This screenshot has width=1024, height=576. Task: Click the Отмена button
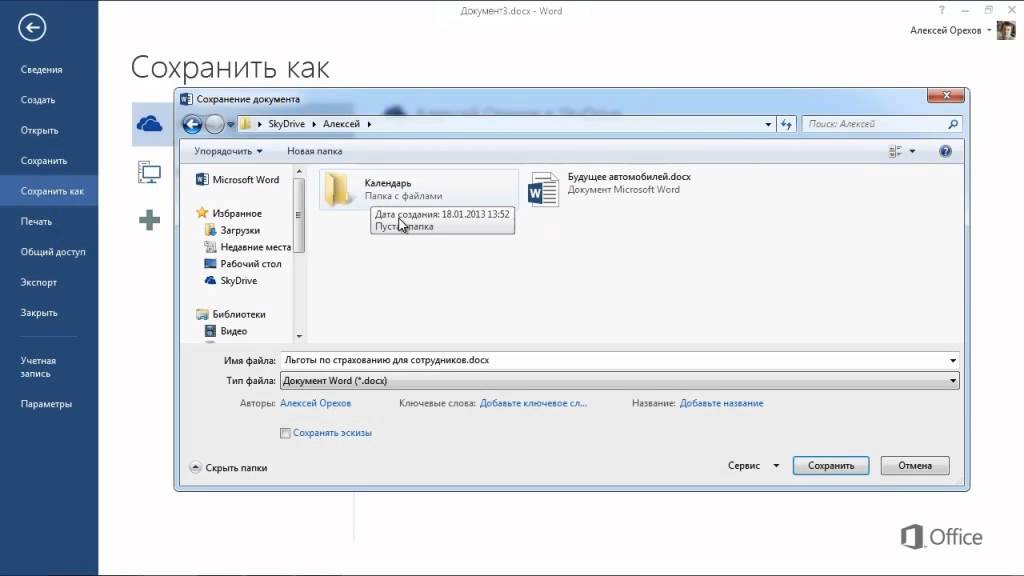[915, 466]
